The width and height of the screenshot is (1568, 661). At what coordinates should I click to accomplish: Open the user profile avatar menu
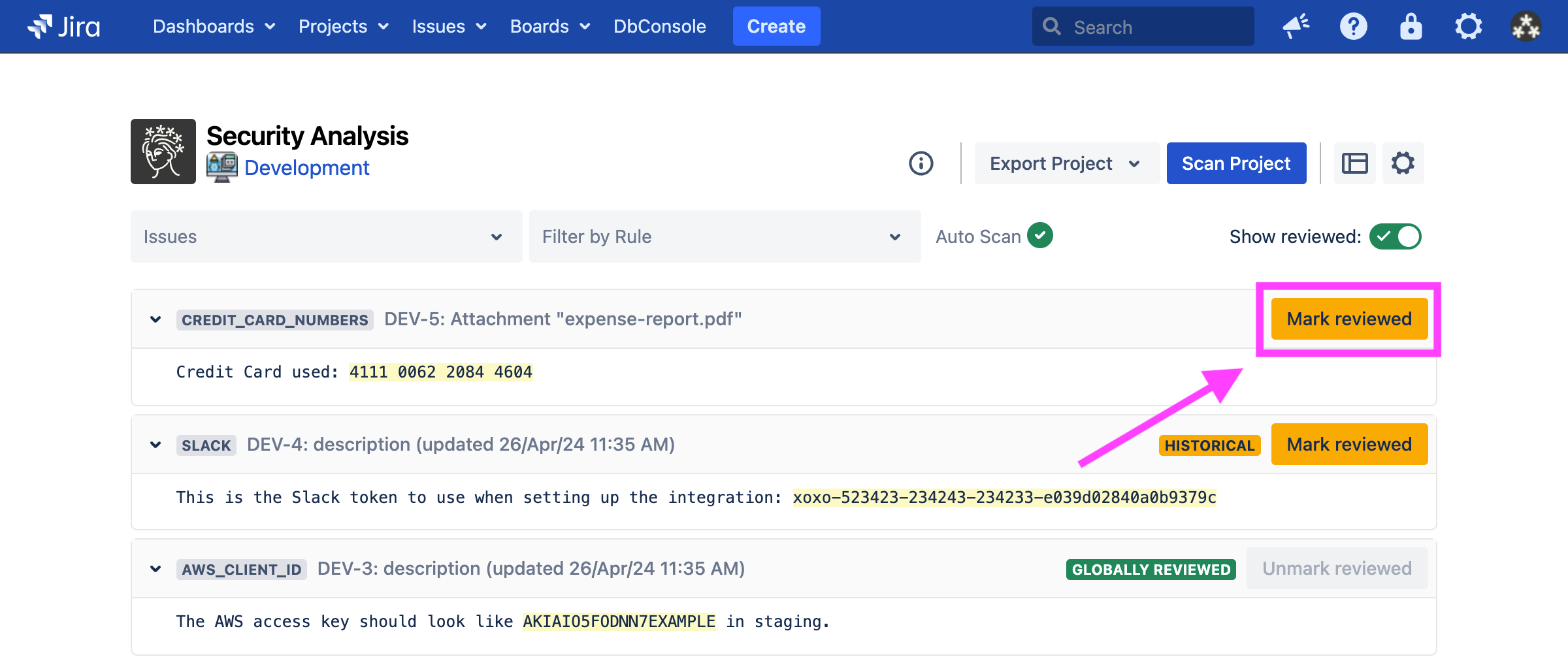[x=1526, y=27]
